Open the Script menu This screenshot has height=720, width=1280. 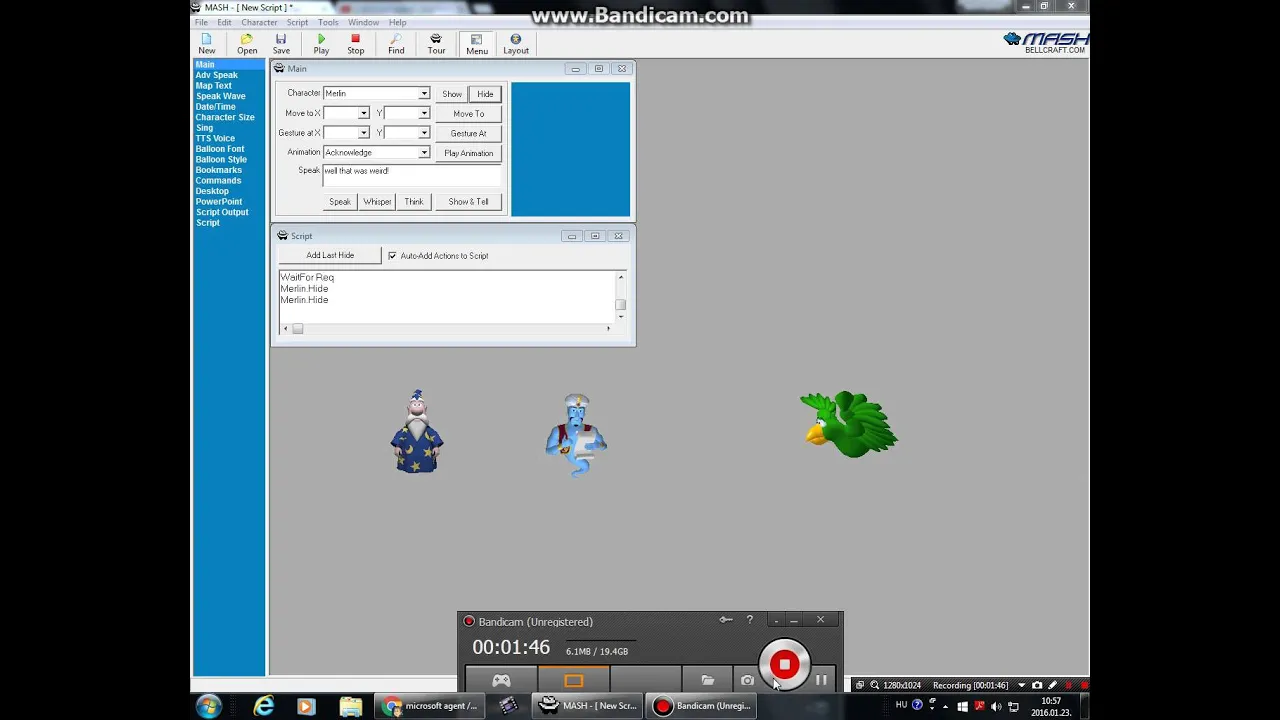tap(297, 22)
